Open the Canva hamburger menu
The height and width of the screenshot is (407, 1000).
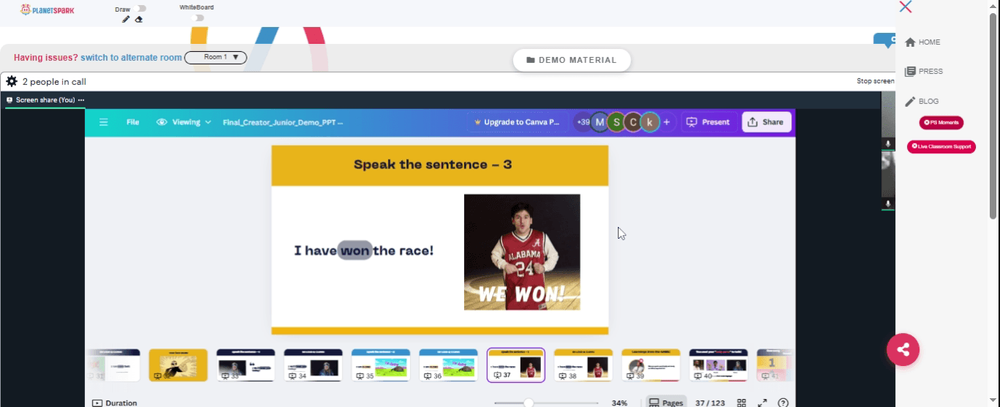tap(103, 122)
